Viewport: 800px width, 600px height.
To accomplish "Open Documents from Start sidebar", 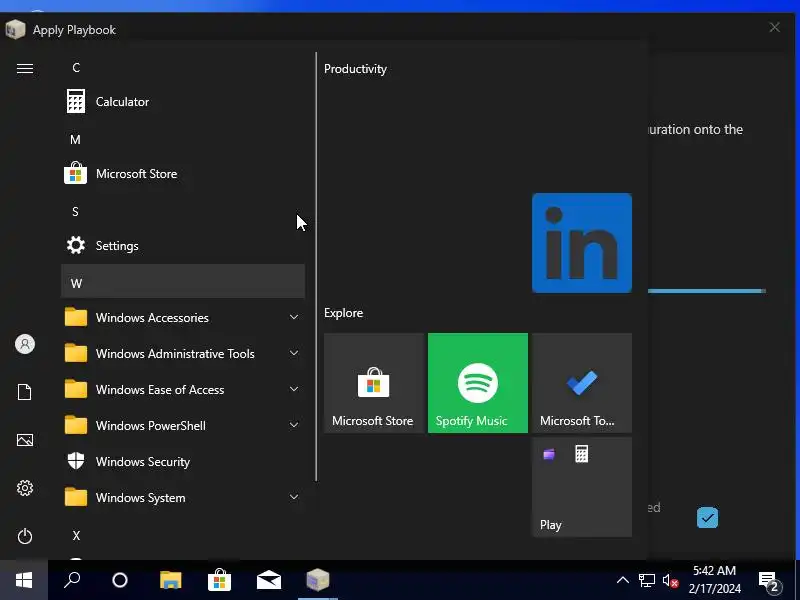I will [24, 392].
